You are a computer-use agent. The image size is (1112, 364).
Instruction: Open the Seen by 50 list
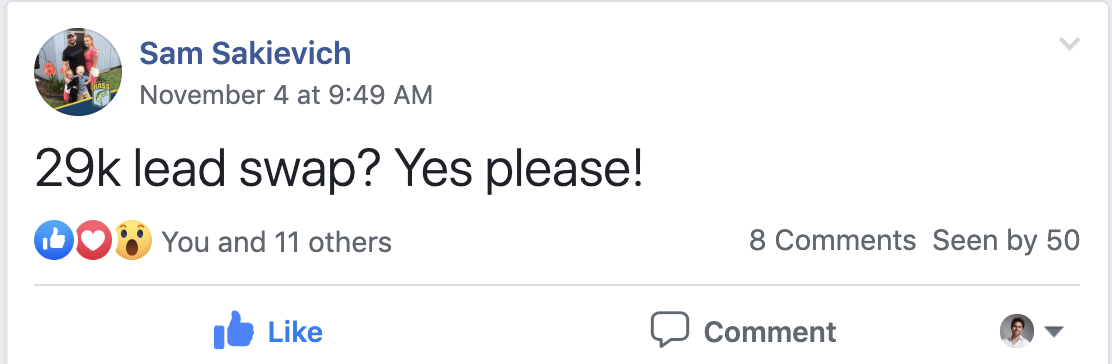[1006, 241]
